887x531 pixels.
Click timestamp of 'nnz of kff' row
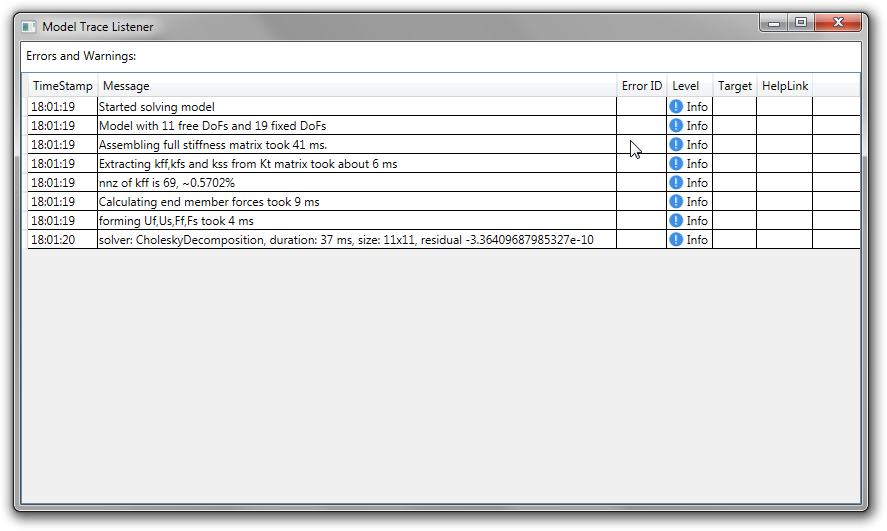point(62,183)
